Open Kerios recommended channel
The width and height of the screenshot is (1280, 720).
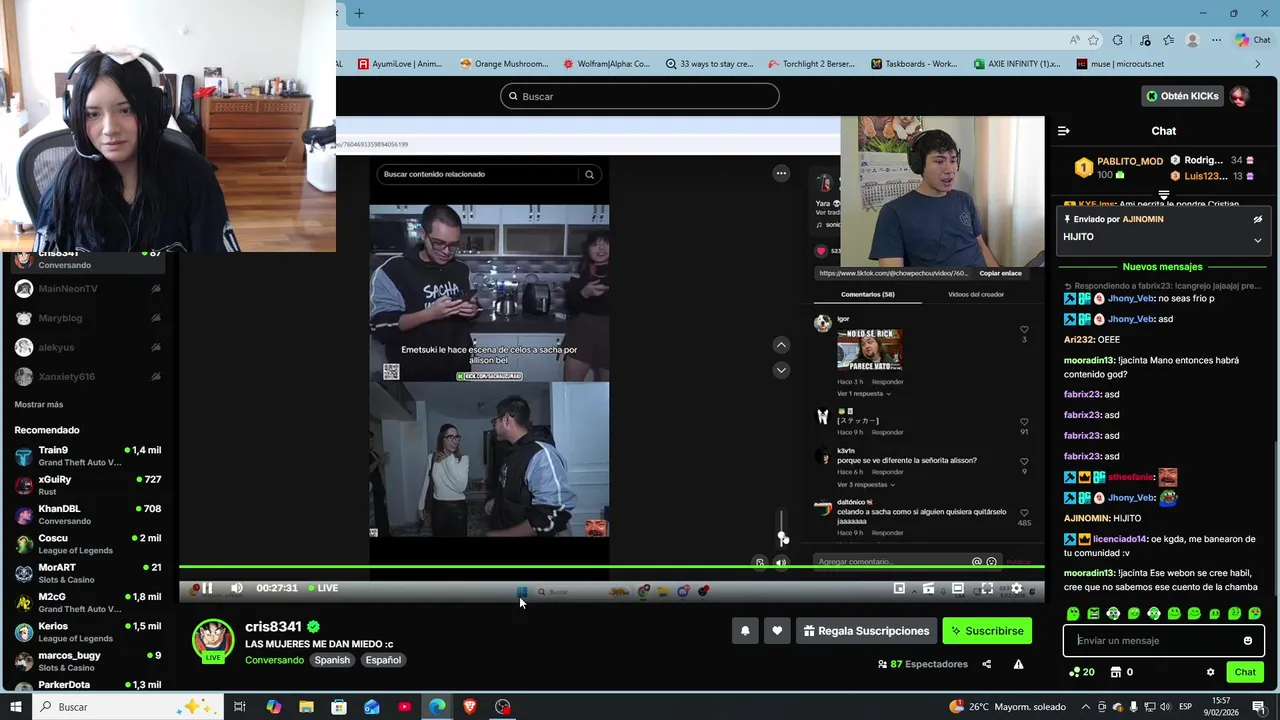pos(89,632)
